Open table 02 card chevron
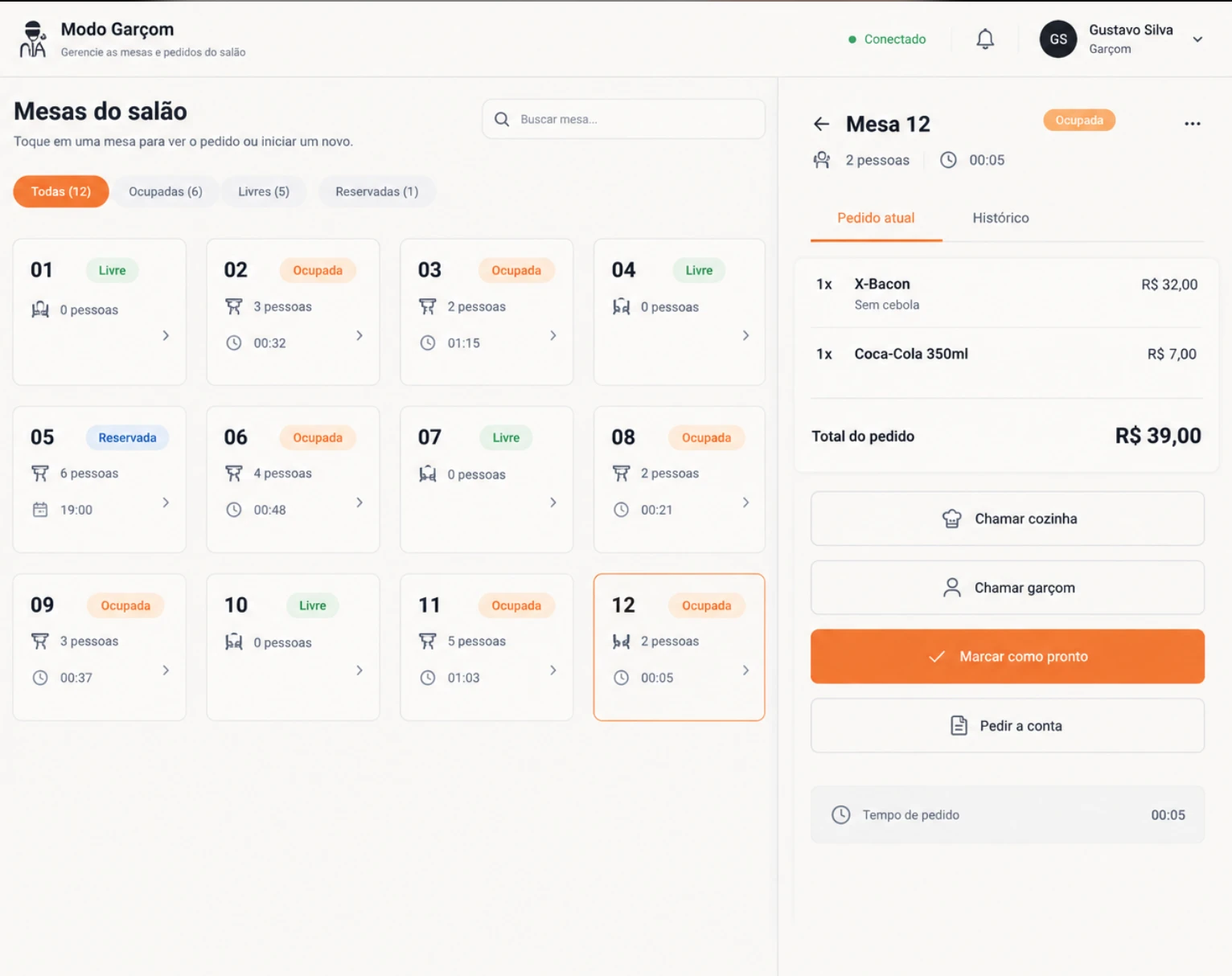 coord(359,335)
